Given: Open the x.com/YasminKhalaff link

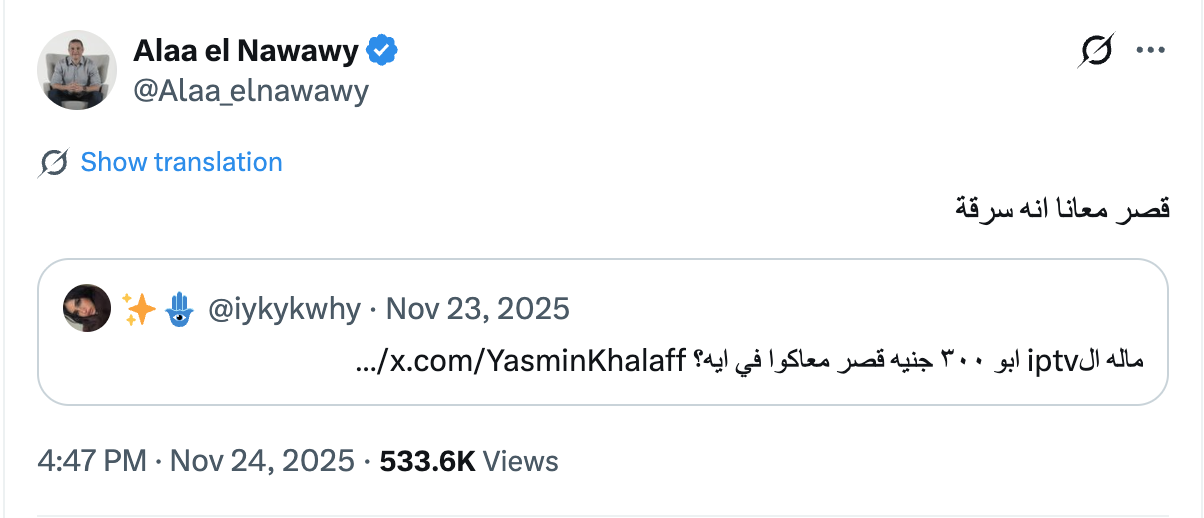Looking at the screenshot, I should point(521,359).
